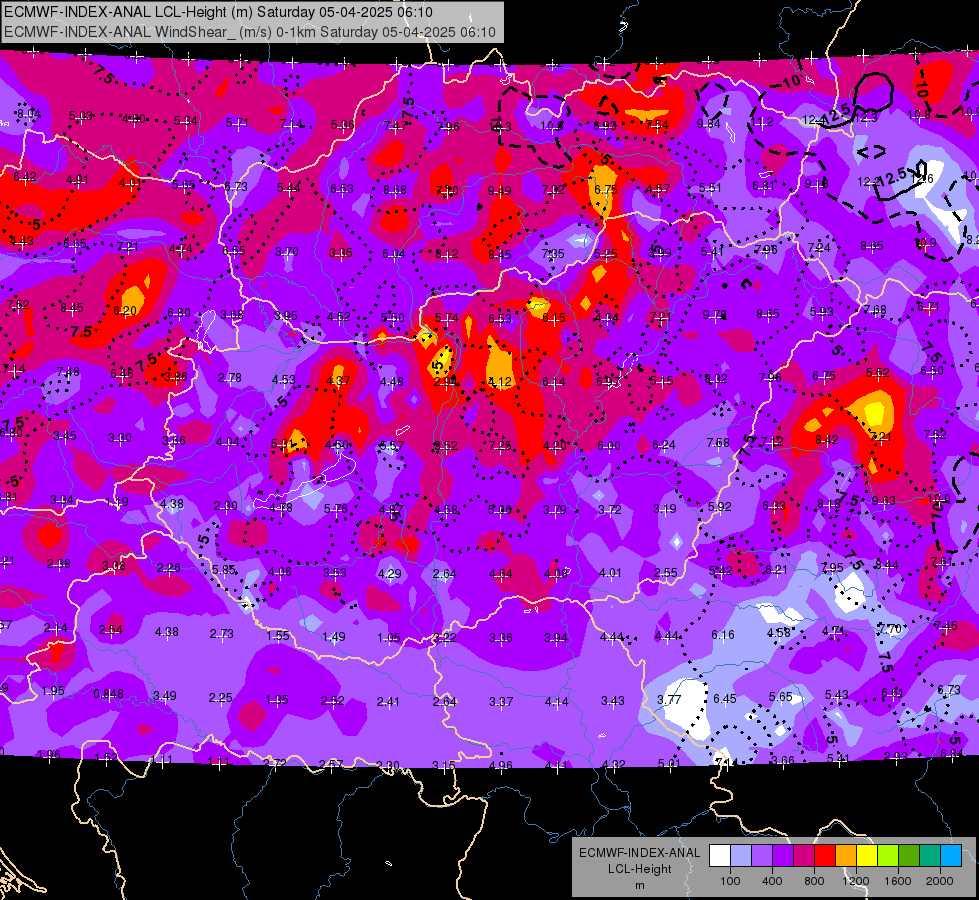Image resolution: width=979 pixels, height=900 pixels.
Task: Click the legend scale label 400
Action: click(772, 881)
